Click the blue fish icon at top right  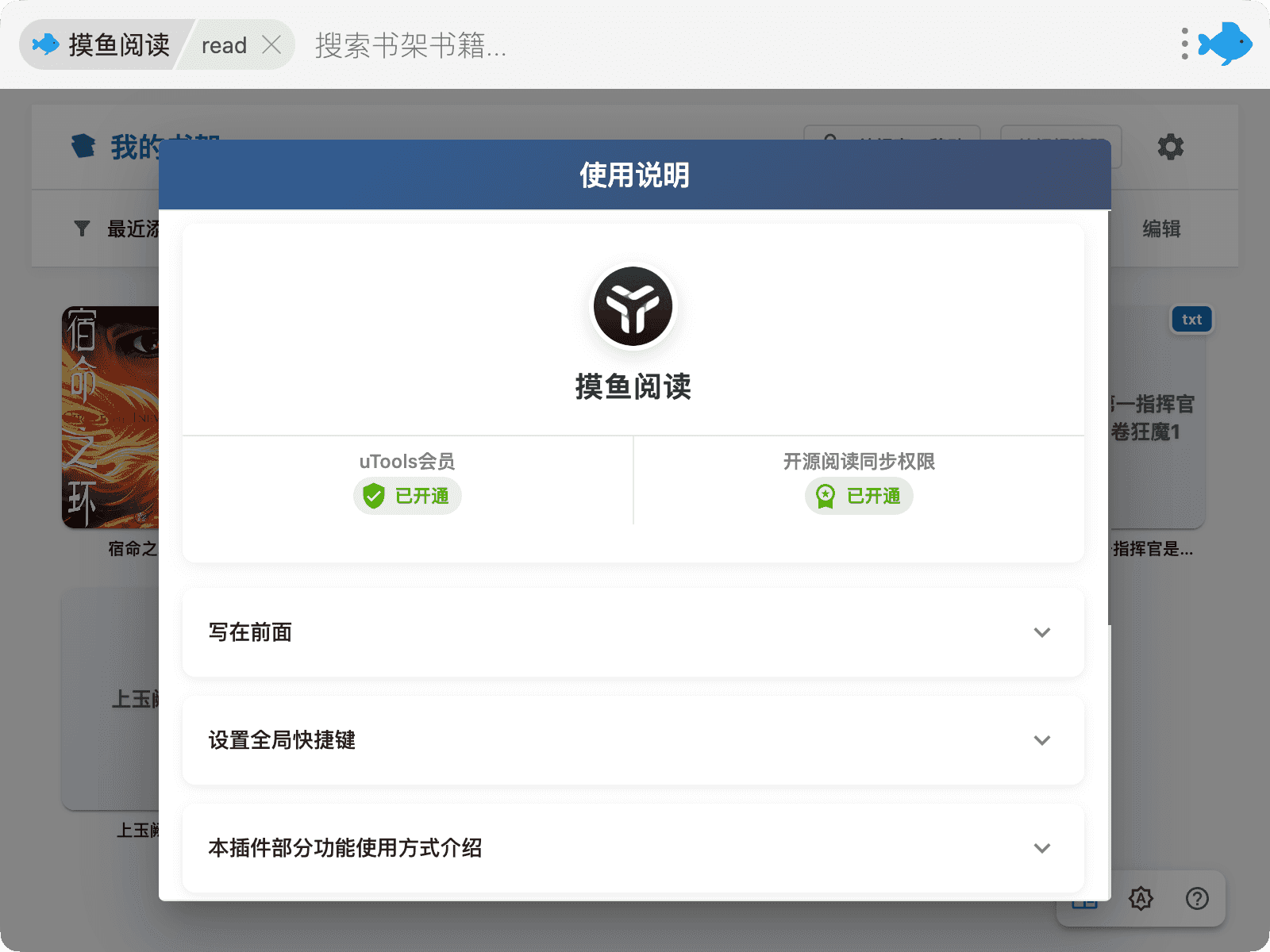[1225, 44]
